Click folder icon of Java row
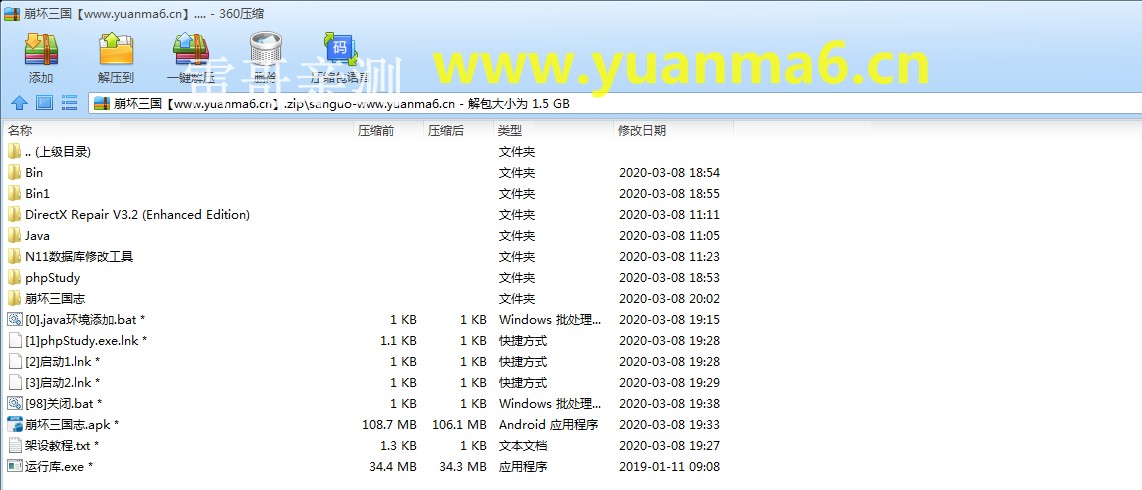Screen dimensions: 1142x490 point(15,236)
